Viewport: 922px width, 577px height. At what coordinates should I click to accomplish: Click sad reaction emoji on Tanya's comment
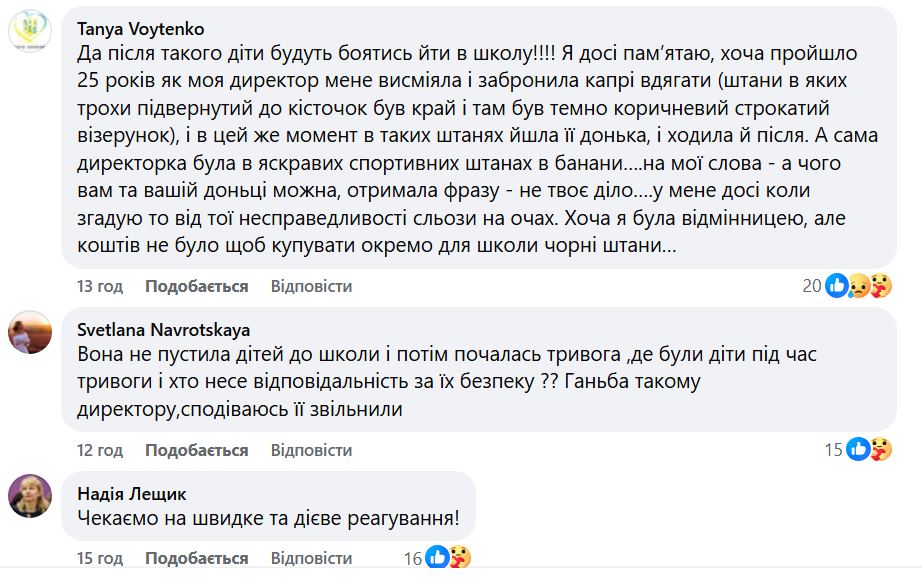858,286
